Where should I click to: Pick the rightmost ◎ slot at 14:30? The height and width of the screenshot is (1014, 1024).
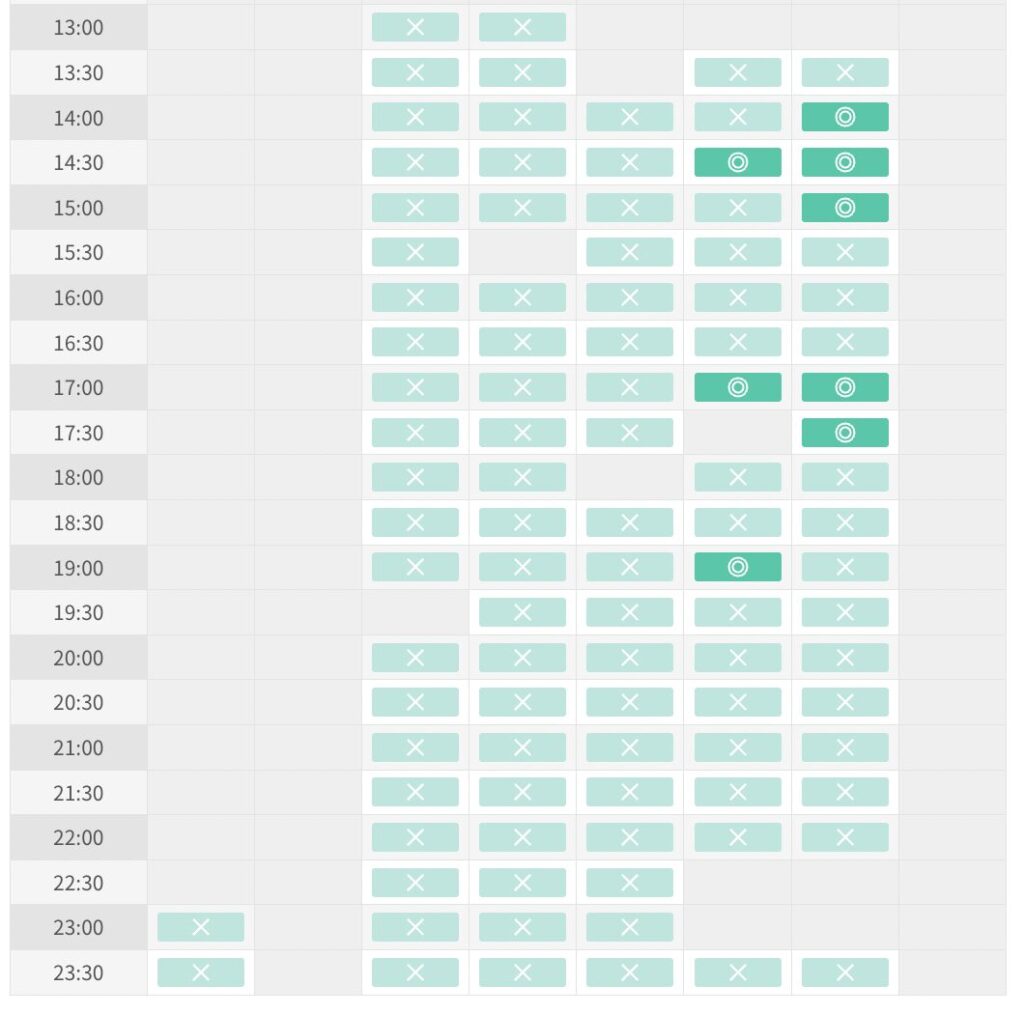pyautogui.click(x=844, y=163)
